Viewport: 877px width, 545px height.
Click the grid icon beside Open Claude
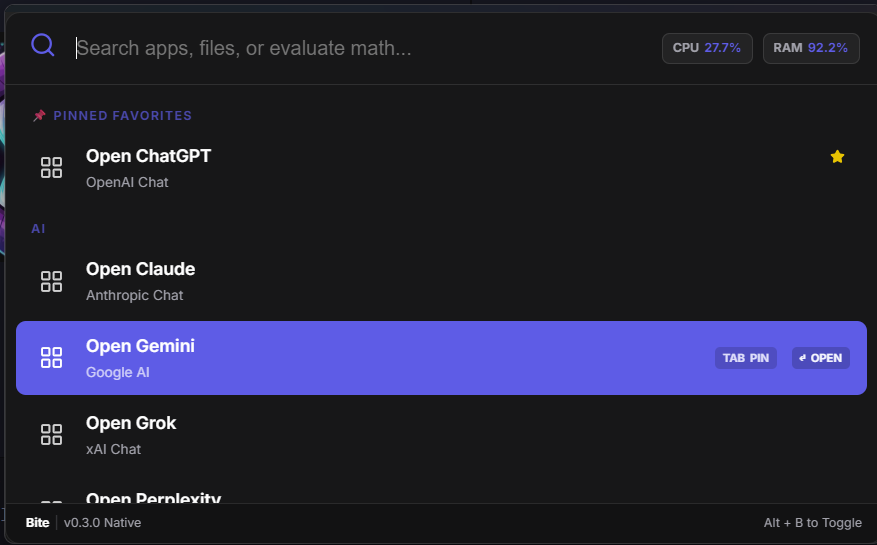point(51,281)
